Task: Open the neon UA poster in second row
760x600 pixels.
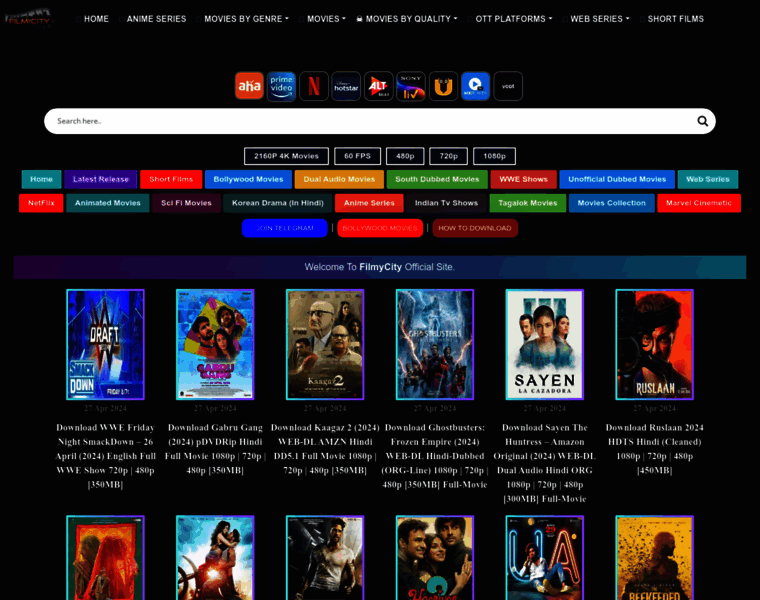Action: click(545, 558)
